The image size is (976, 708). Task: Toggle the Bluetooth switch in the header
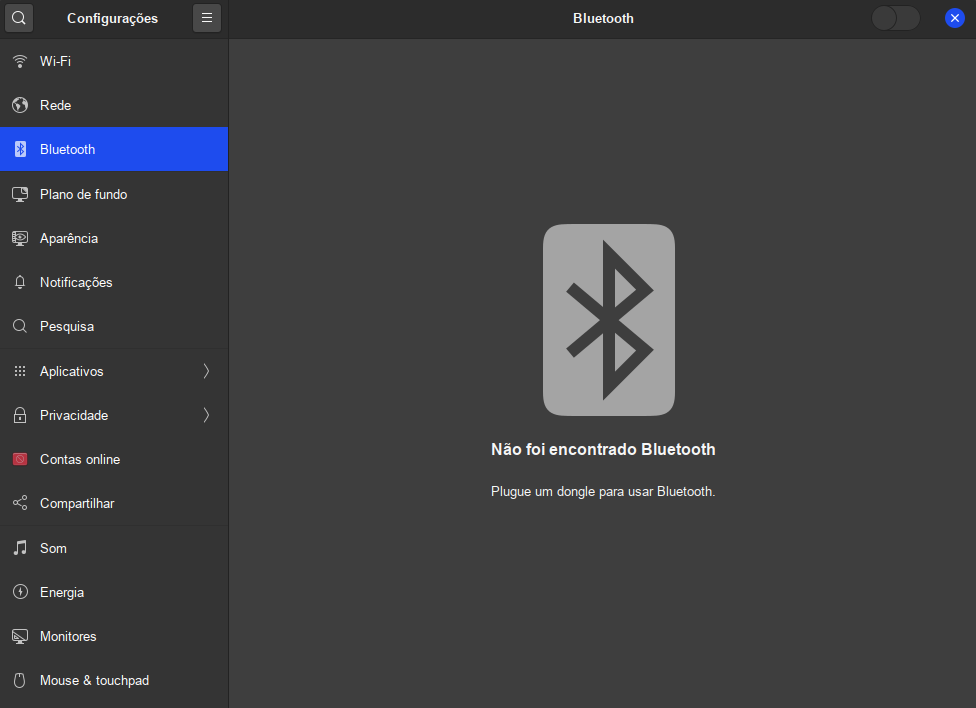click(x=895, y=18)
